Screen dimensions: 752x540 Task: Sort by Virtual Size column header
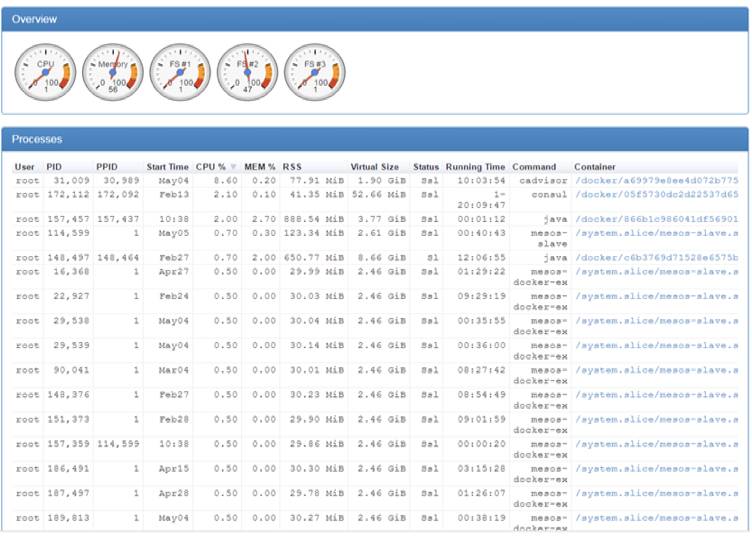pyautogui.click(x=375, y=167)
